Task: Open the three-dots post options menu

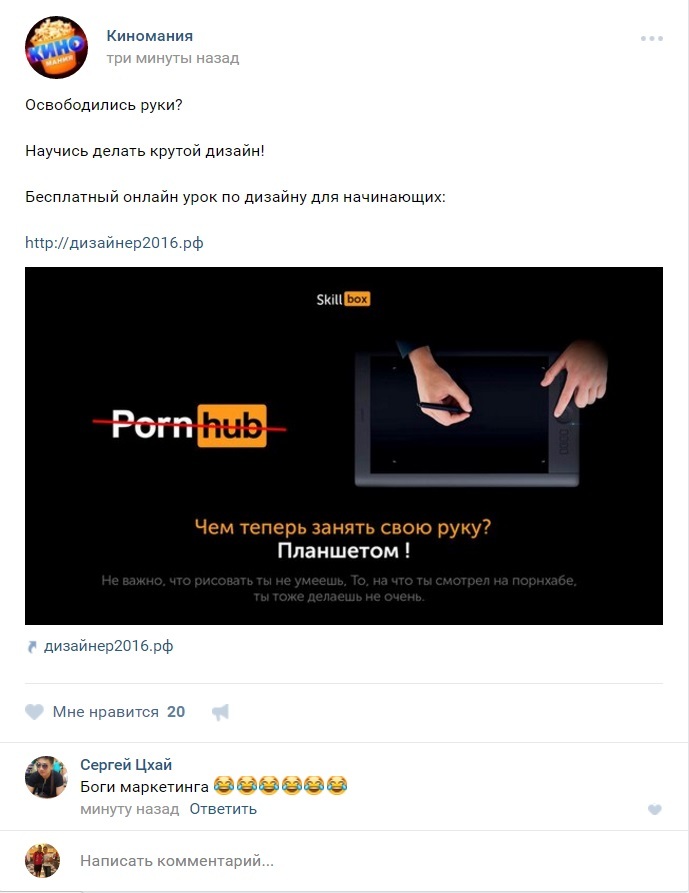Action: point(651,39)
